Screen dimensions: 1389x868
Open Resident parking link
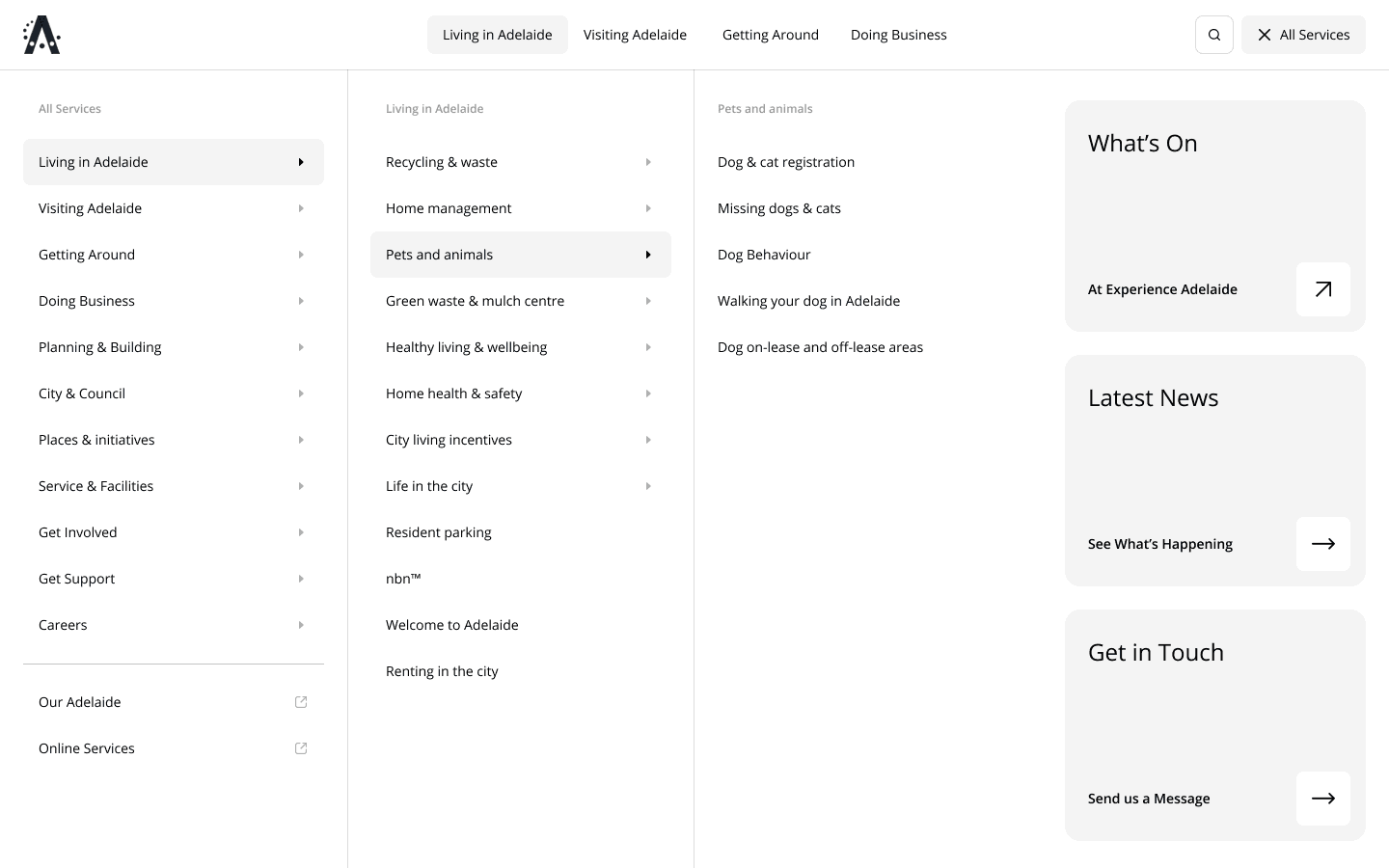coord(439,532)
